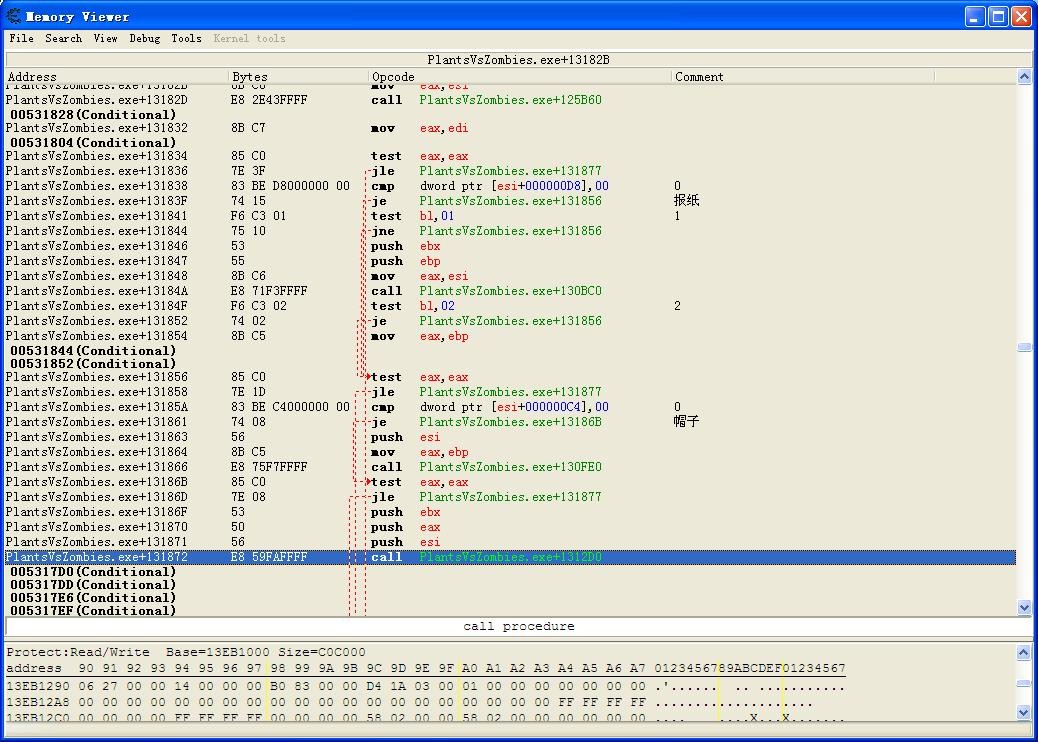Click je target PlantsVsZombies.exe+13186B
The height and width of the screenshot is (742, 1038).
tap(510, 422)
